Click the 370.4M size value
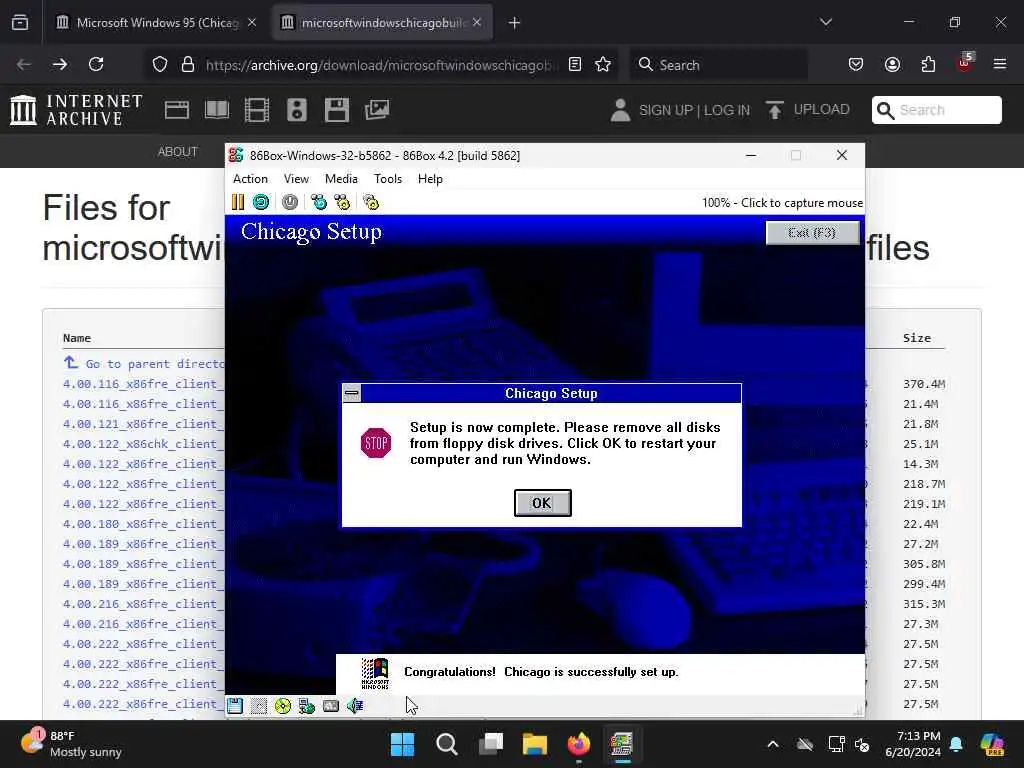Image resolution: width=1024 pixels, height=768 pixels. tap(924, 384)
